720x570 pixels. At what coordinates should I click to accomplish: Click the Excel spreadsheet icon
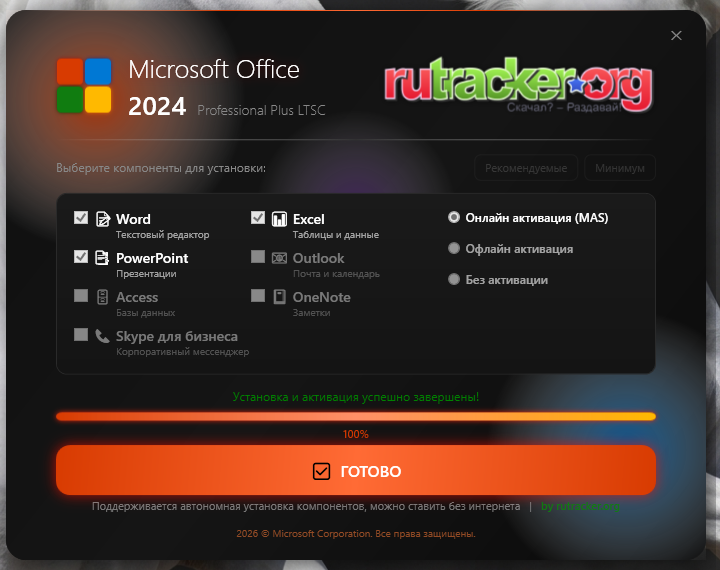pos(279,219)
